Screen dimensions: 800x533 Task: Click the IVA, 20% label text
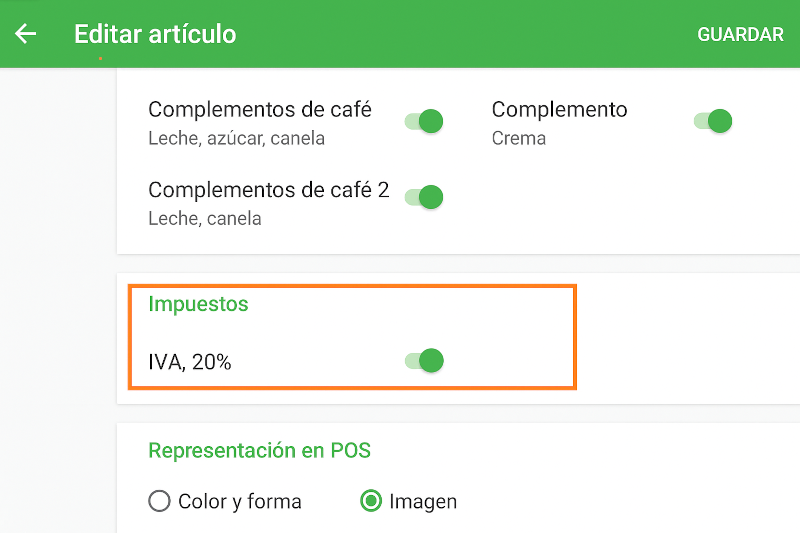coord(190,362)
